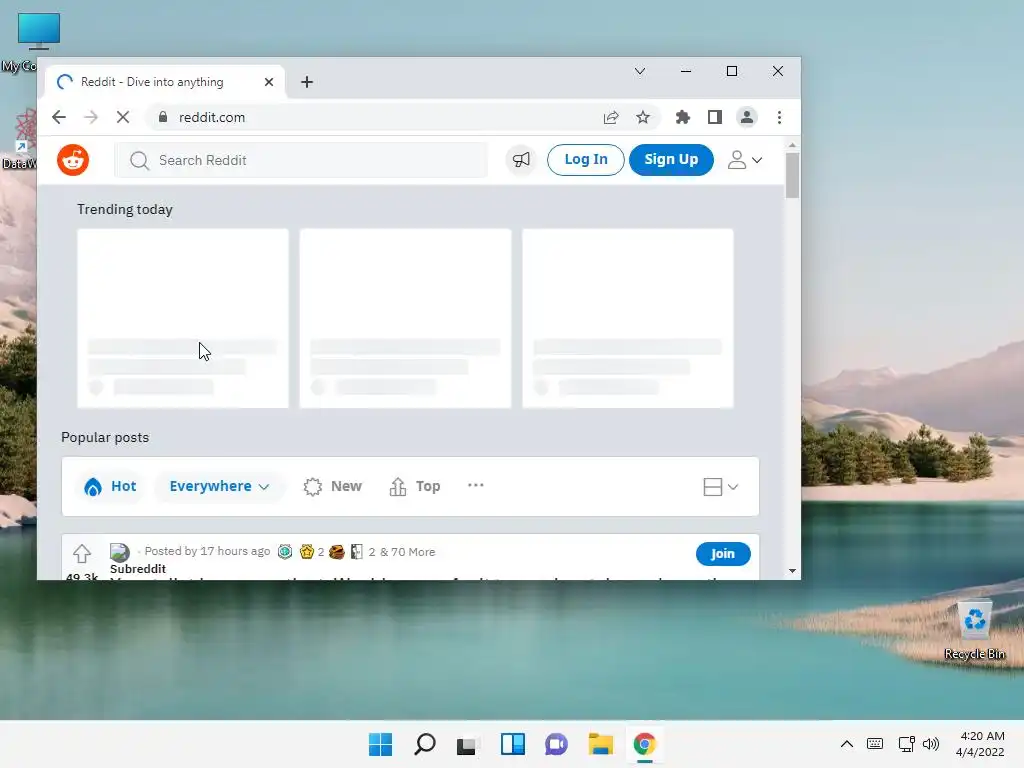1024x768 pixels.
Task: Go back with Chrome back arrow
Action: [59, 118]
